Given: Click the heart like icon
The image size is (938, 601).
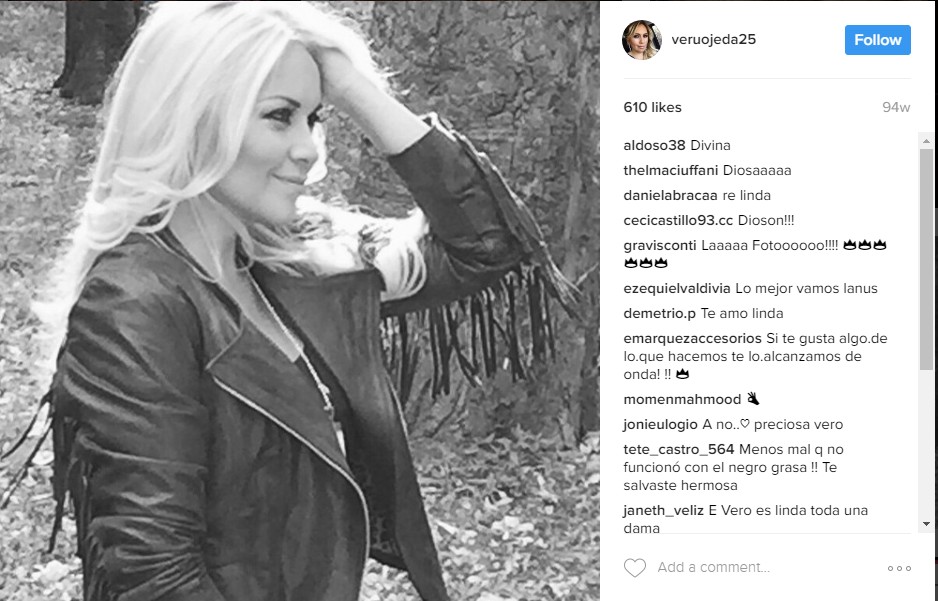Looking at the screenshot, I should [x=635, y=568].
